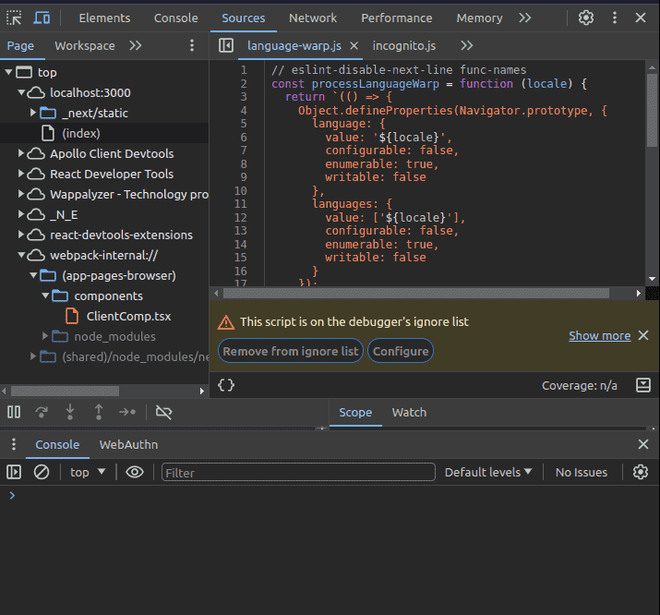Toggle the device toolbar icon
Screen dimensions: 660x615
pyautogui.click(x=42, y=18)
